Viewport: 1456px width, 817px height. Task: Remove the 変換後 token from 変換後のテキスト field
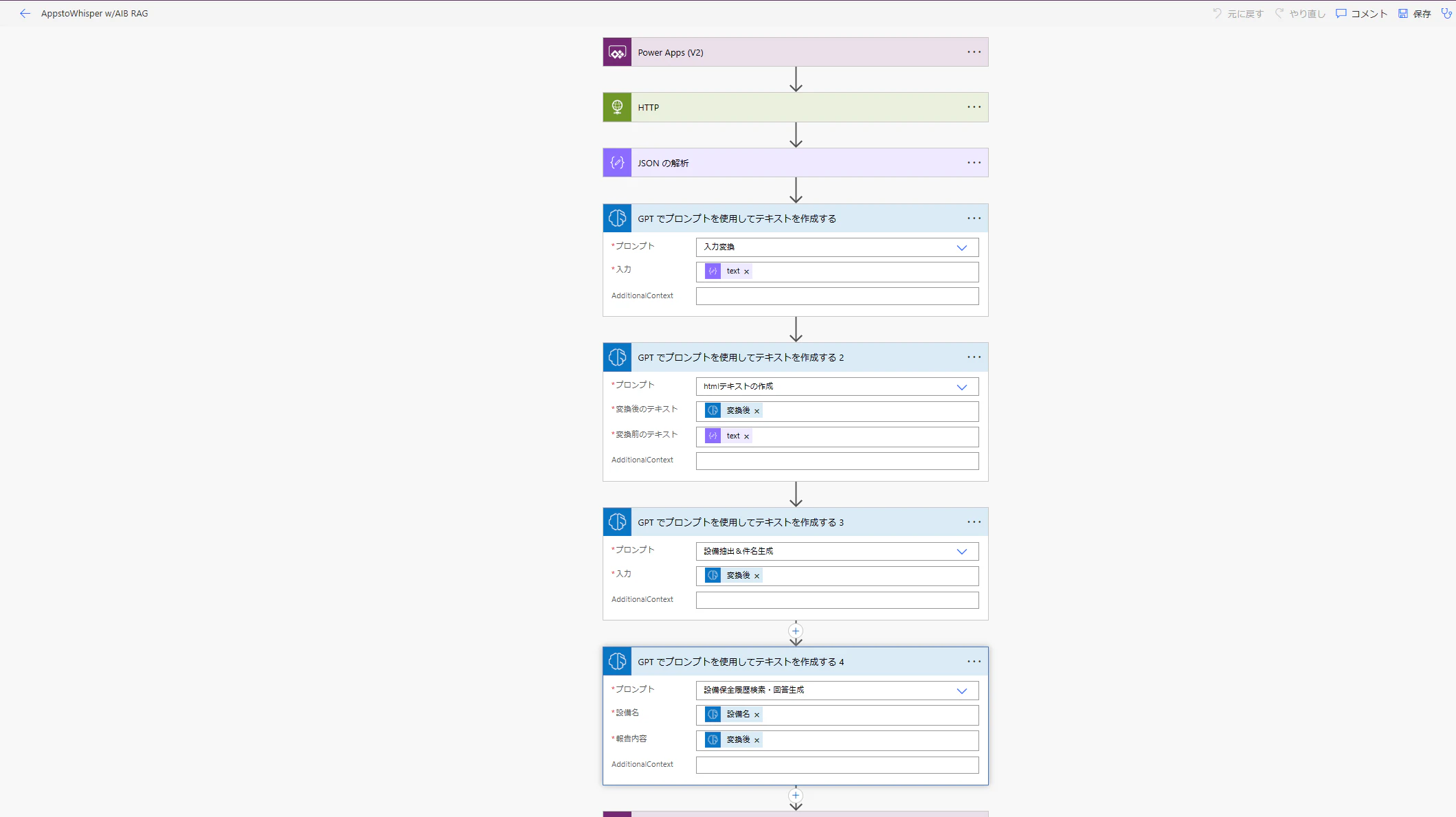(757, 412)
